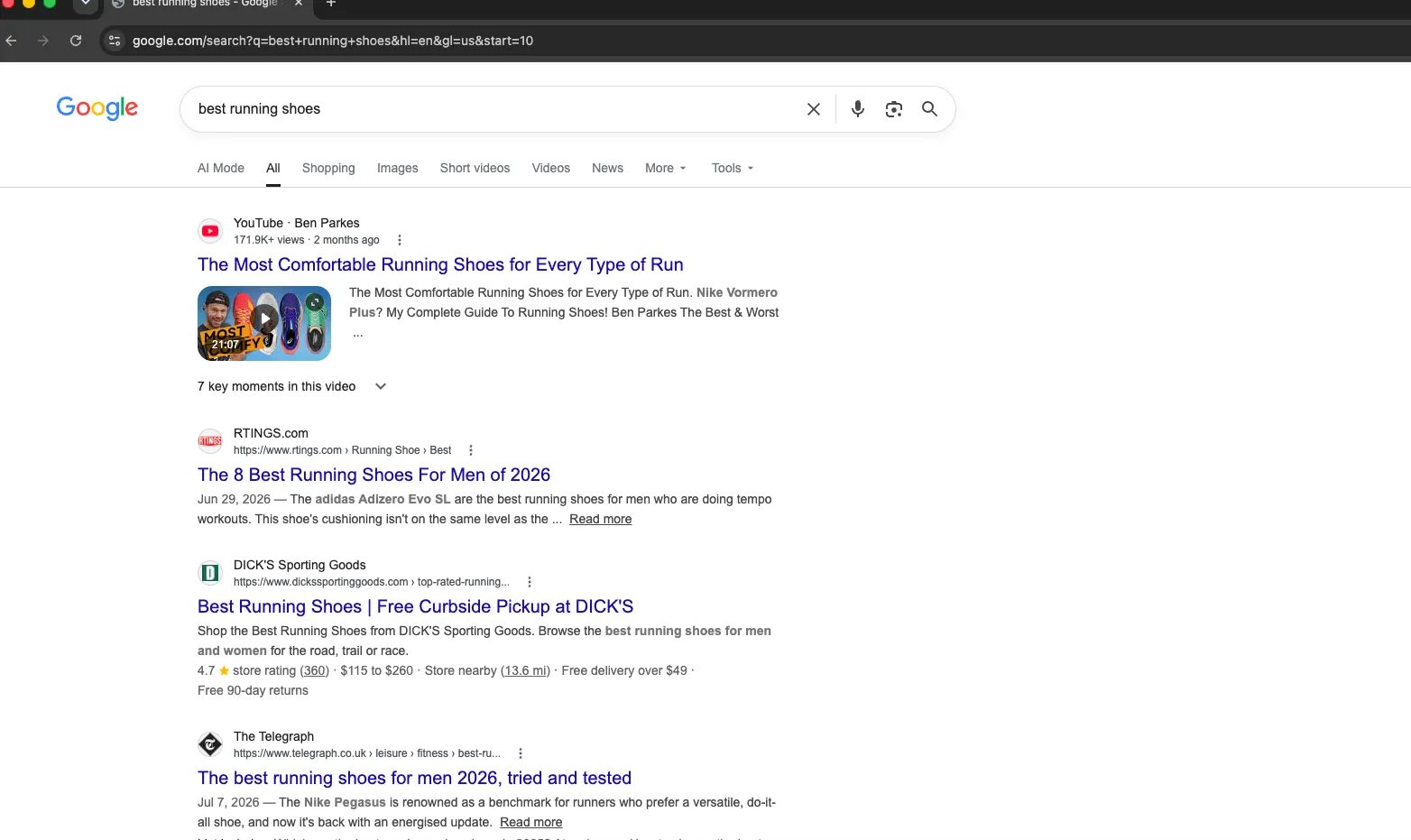Open site information icon in address bar
This screenshot has height=840, width=1411.
114,41
